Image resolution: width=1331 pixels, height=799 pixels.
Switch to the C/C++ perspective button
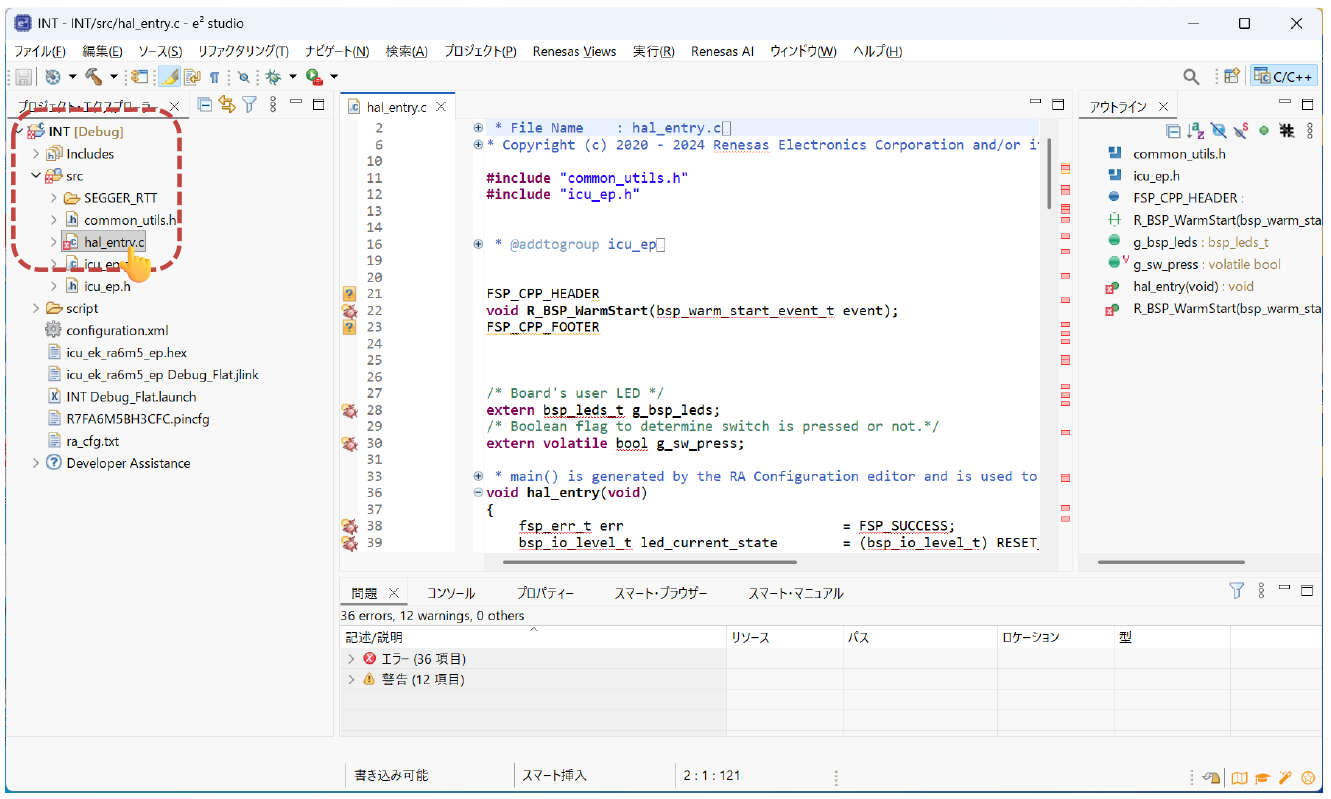pyautogui.click(x=1283, y=76)
